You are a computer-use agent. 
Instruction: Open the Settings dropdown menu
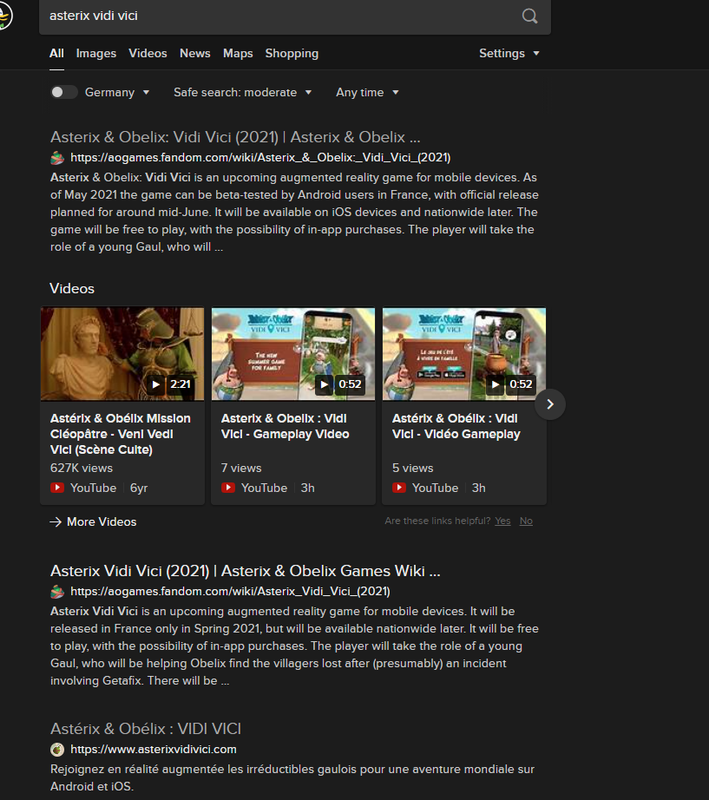coord(509,53)
